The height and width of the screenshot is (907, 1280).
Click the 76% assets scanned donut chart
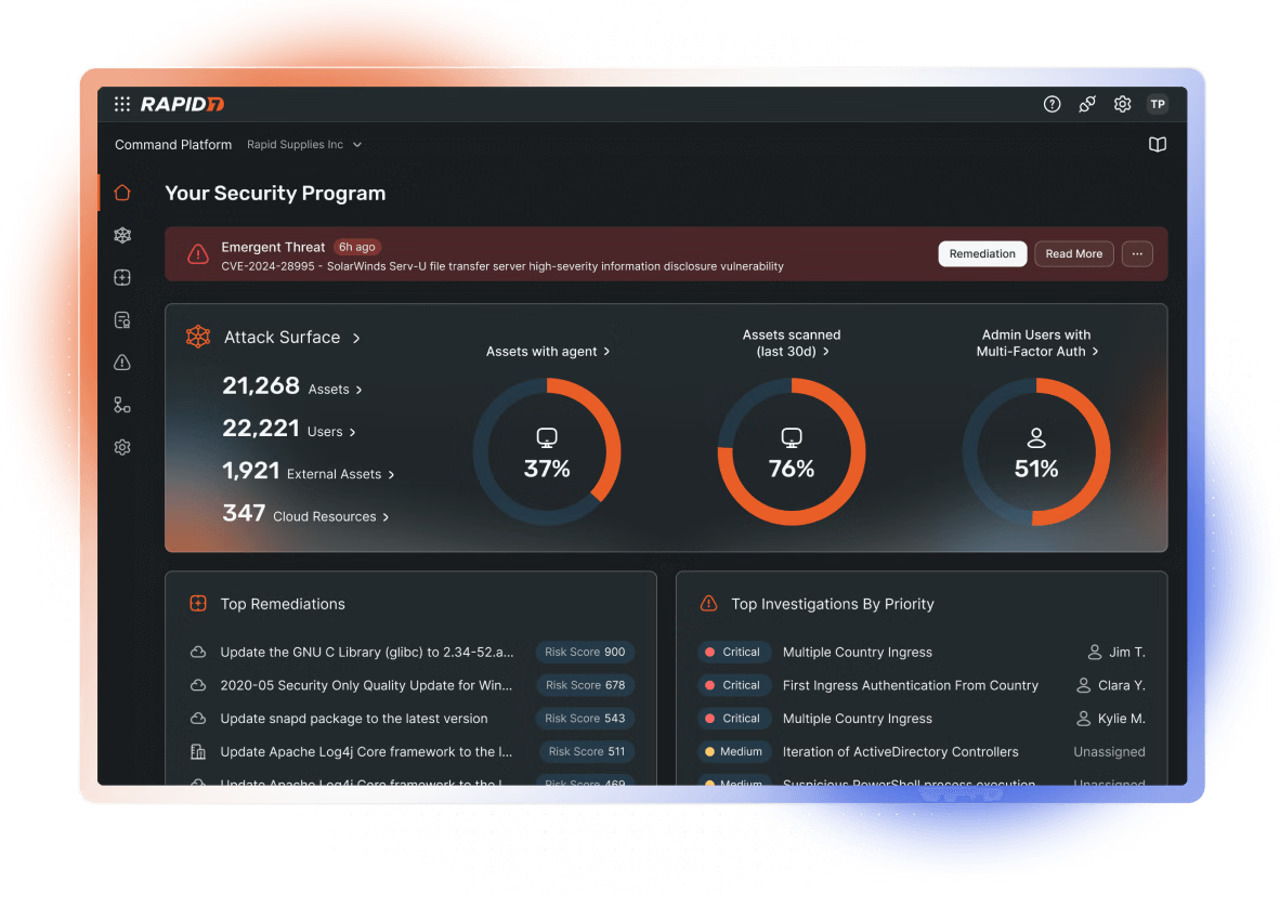point(791,452)
